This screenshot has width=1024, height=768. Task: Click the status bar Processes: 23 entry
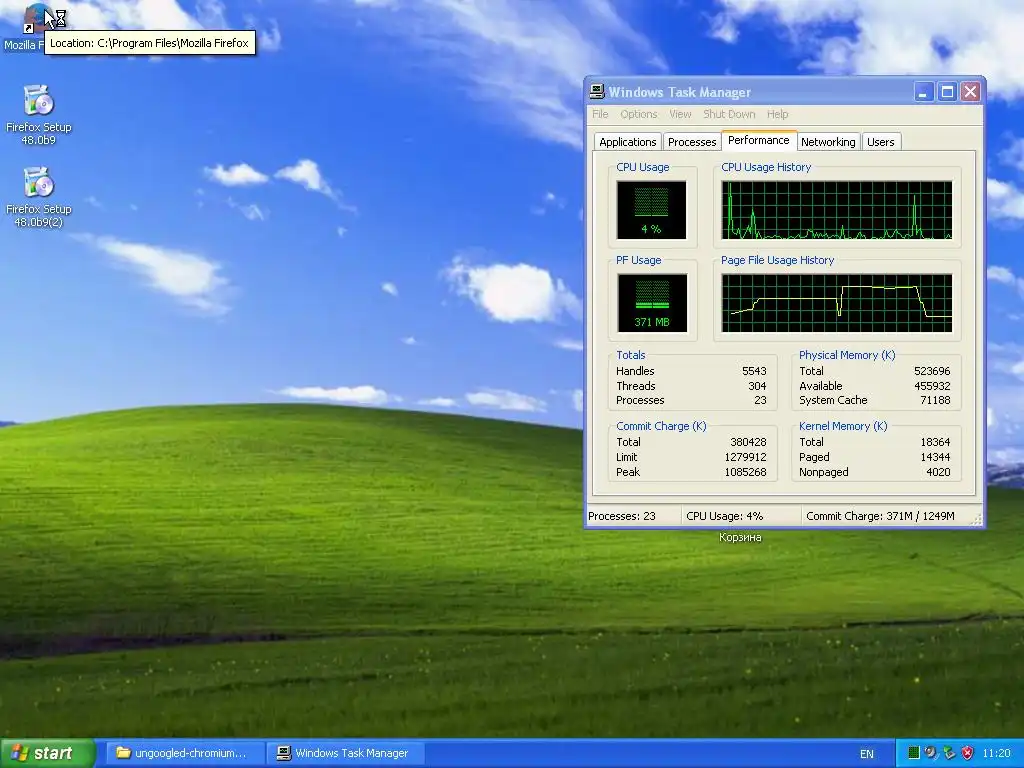[622, 516]
